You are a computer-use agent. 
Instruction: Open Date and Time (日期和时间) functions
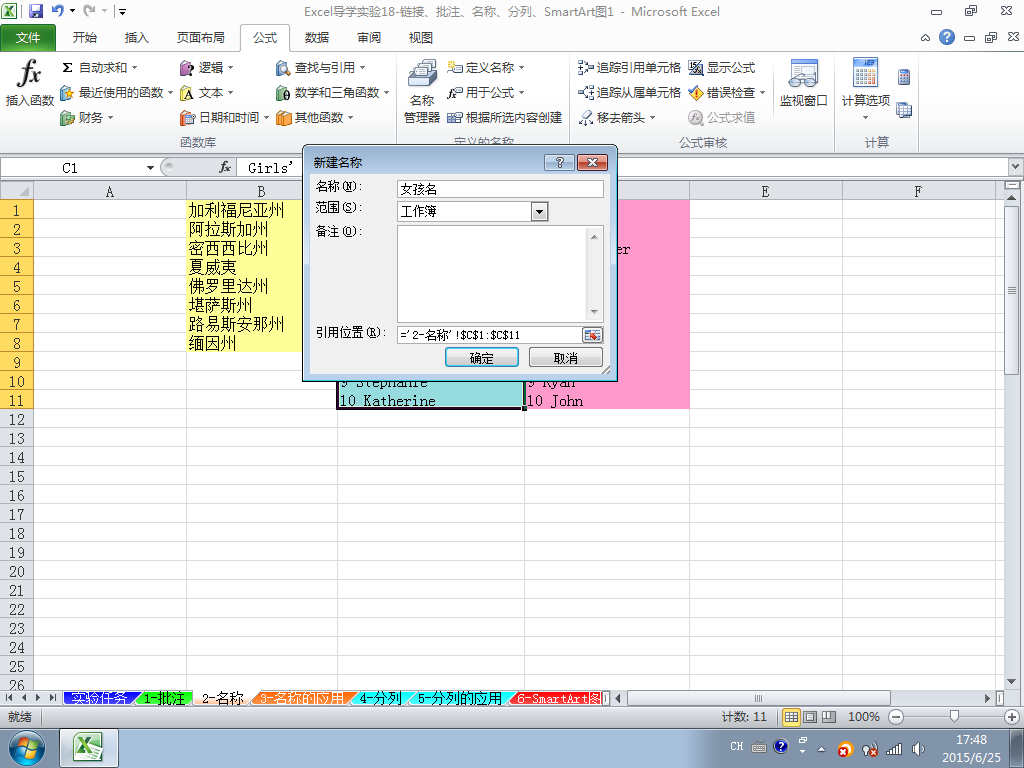(224, 118)
